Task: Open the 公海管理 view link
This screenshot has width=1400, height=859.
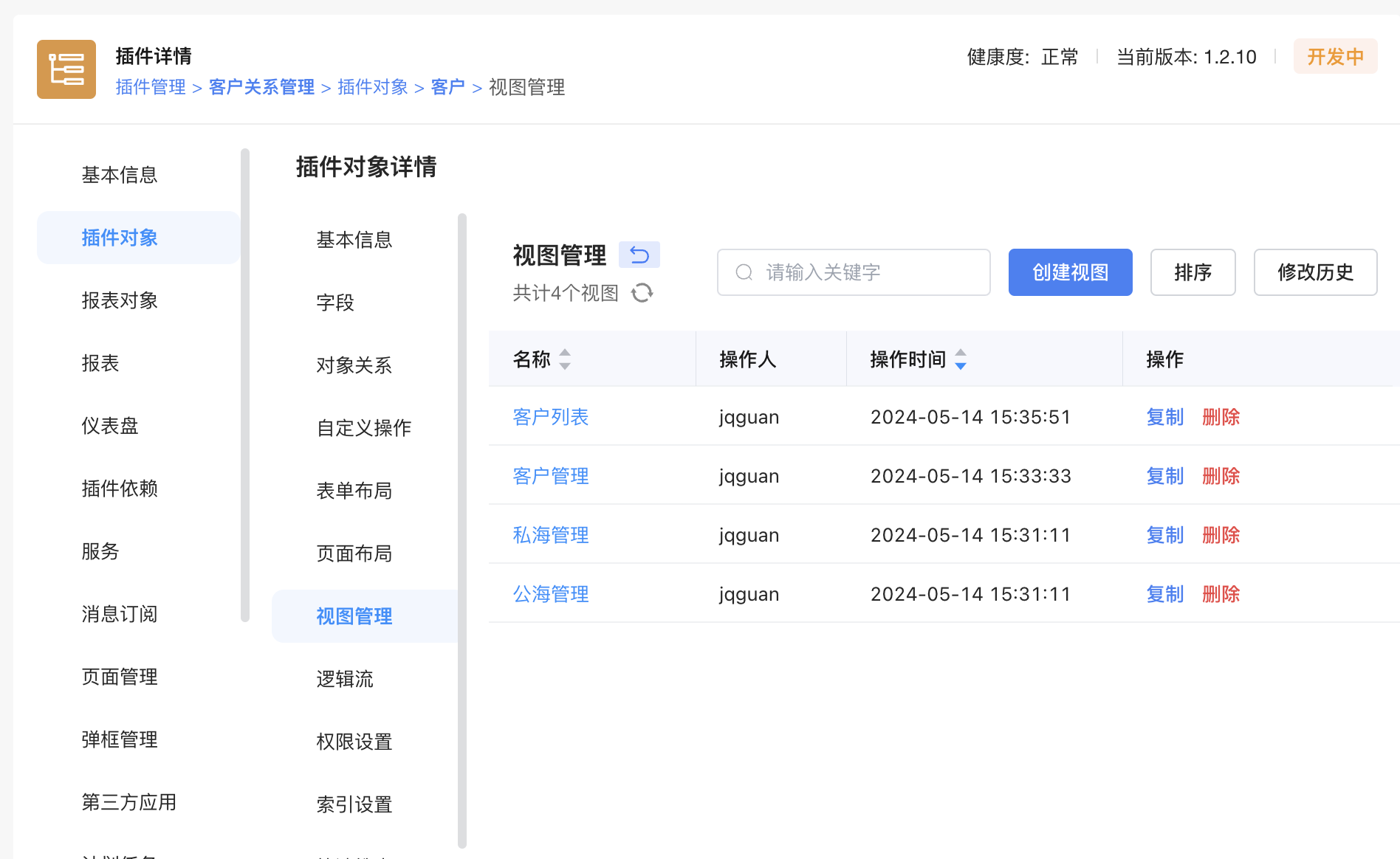Action: [x=551, y=594]
